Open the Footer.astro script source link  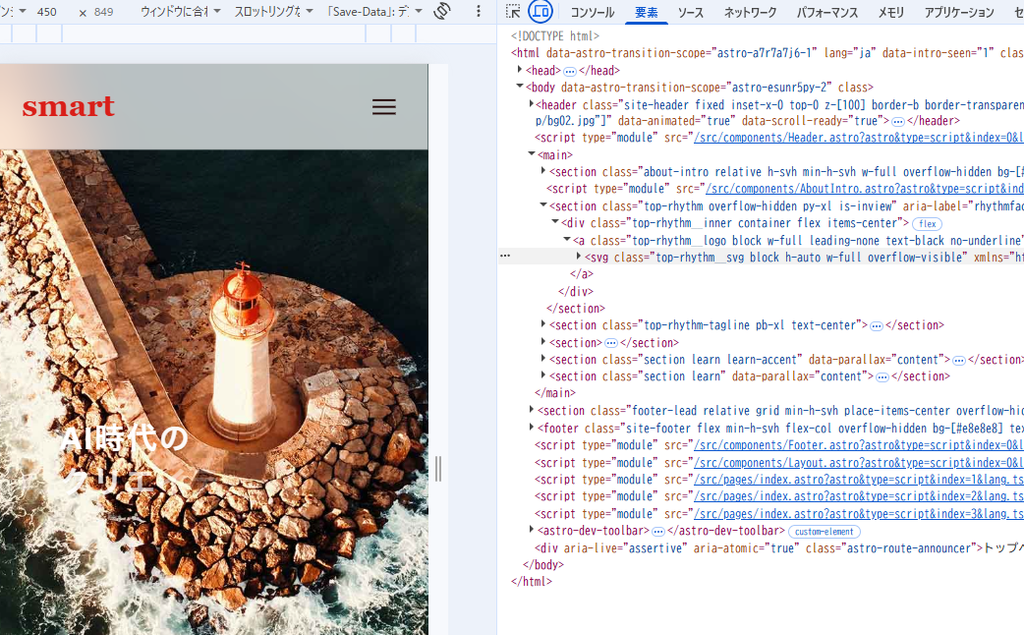point(858,445)
